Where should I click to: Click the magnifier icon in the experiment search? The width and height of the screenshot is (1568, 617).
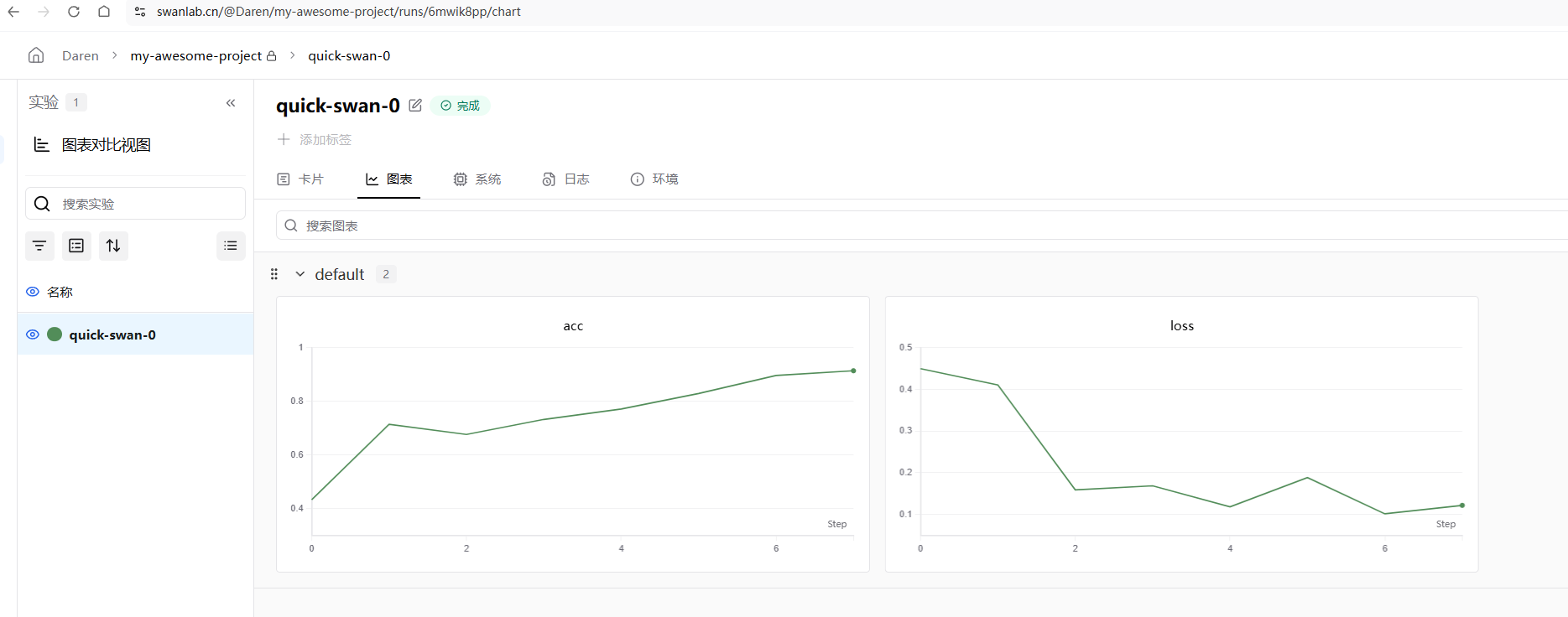tap(42, 204)
